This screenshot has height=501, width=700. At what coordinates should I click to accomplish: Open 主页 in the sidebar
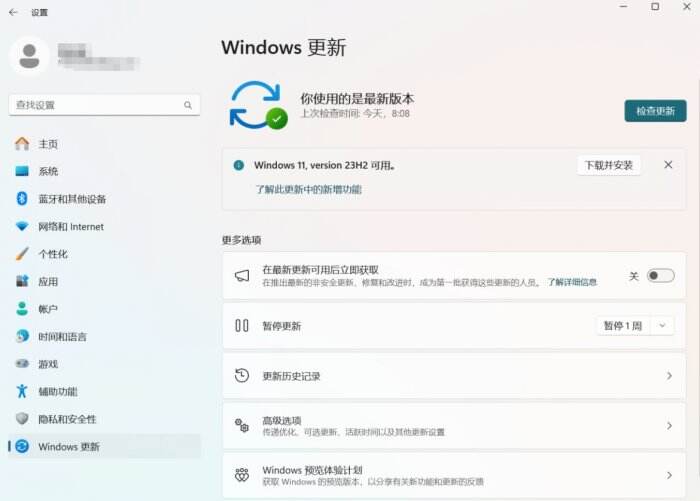105,144
